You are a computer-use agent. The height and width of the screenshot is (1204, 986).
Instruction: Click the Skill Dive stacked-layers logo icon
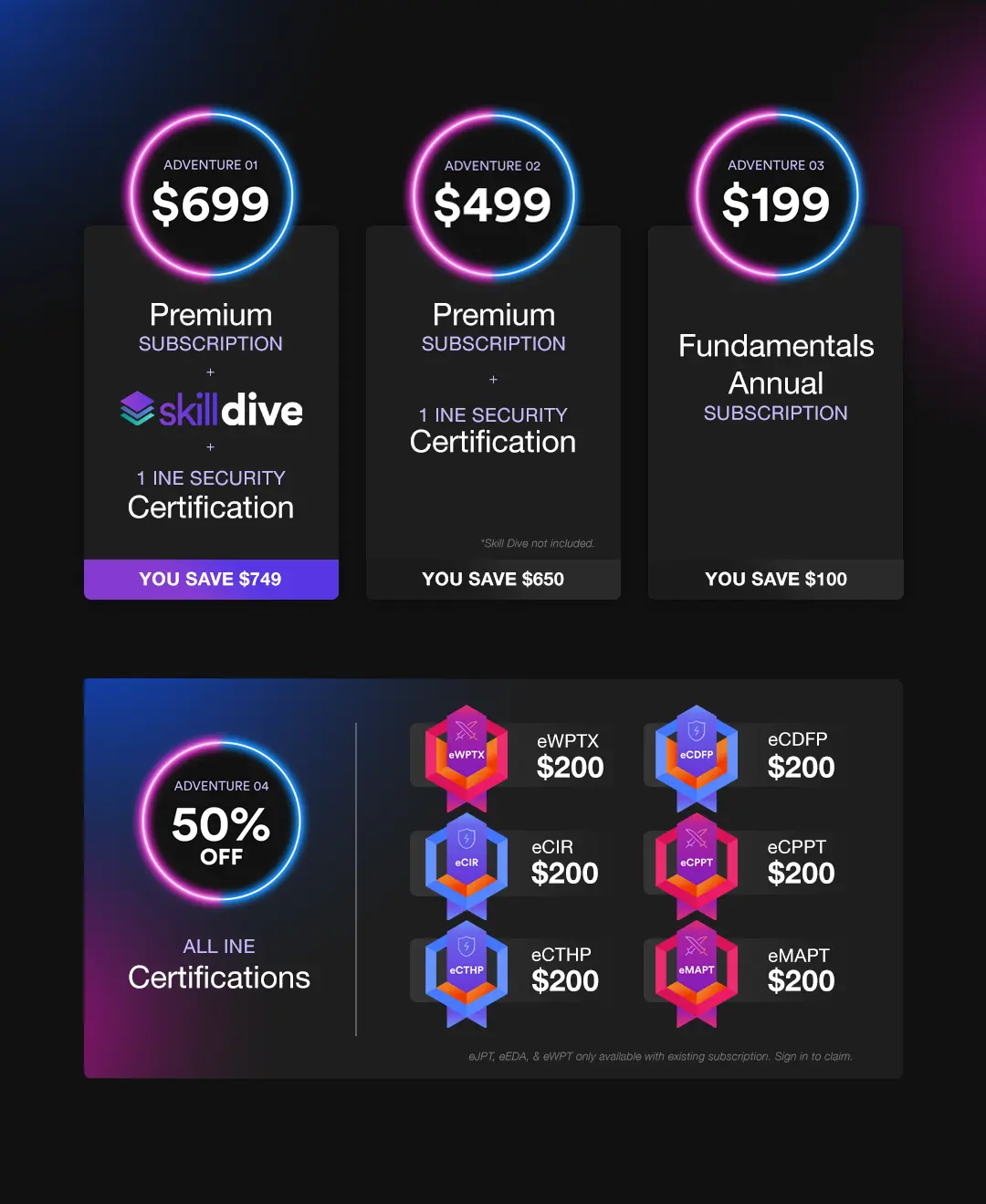click(x=137, y=408)
